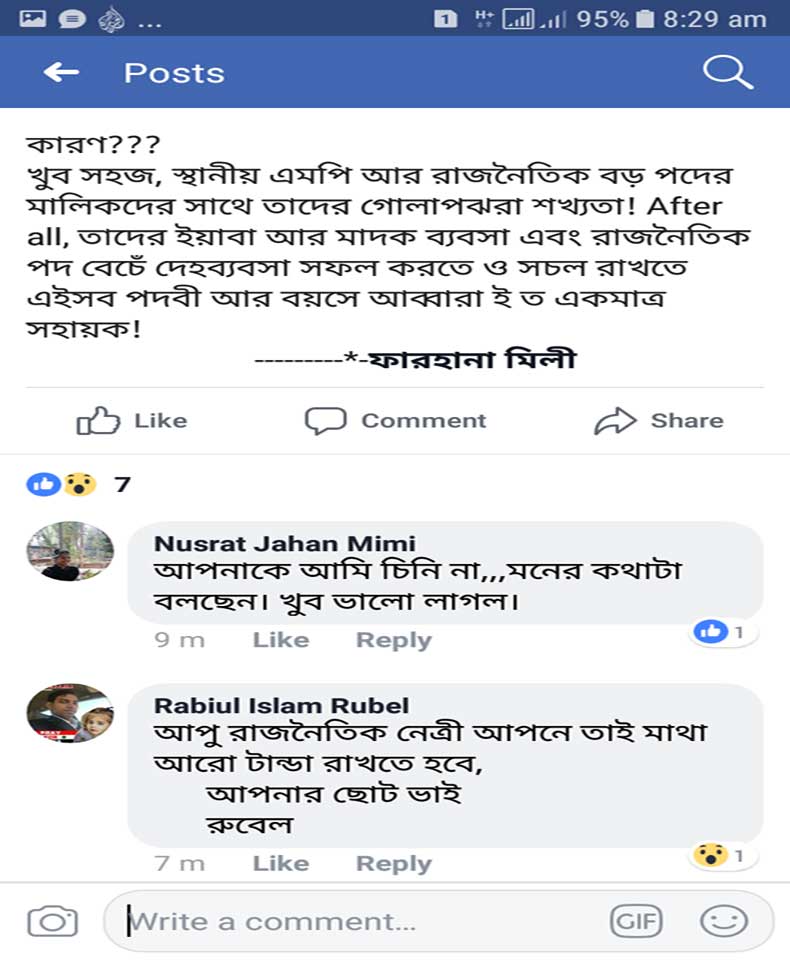The width and height of the screenshot is (790, 960).
Task: Tap the Comment speech bubble icon
Action: (325, 421)
